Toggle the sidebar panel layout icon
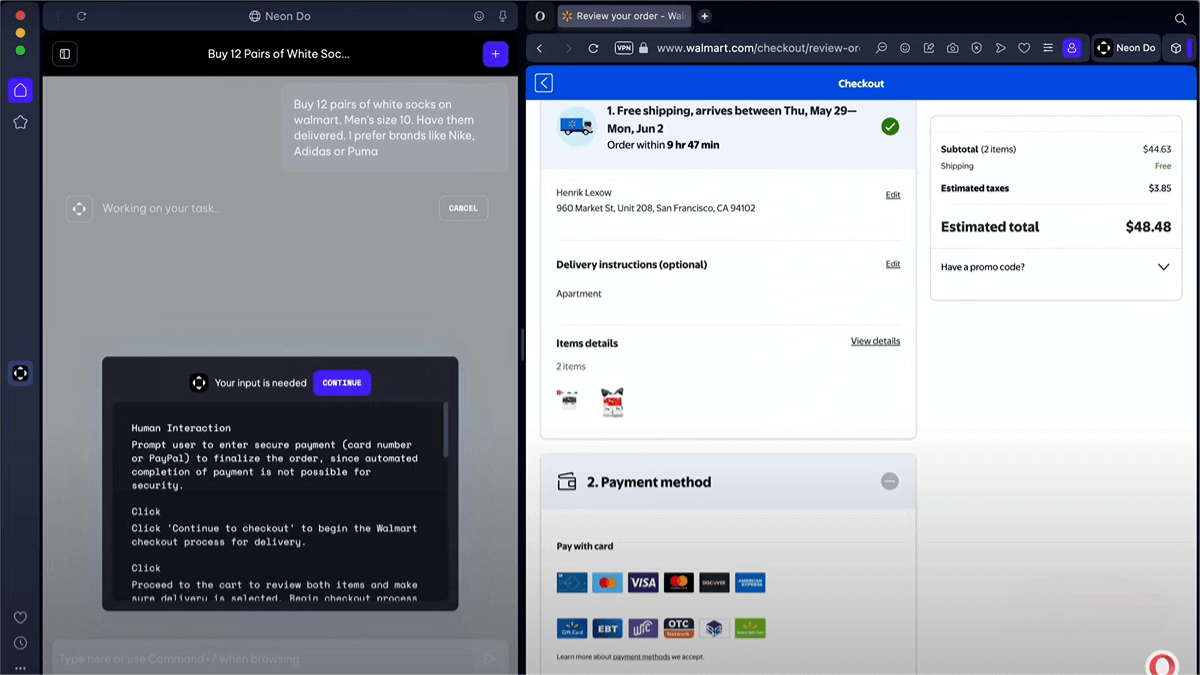This screenshot has width=1200, height=675. pyautogui.click(x=65, y=54)
